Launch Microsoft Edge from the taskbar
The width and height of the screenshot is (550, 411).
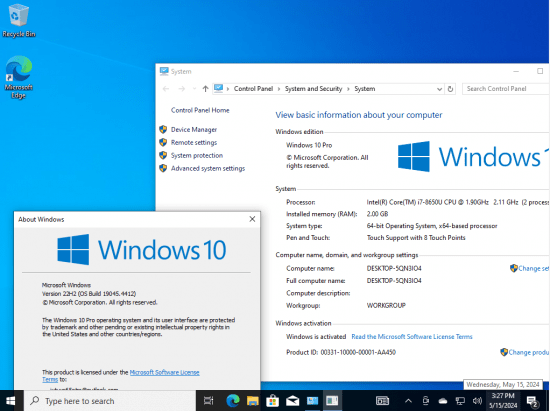coord(233,400)
